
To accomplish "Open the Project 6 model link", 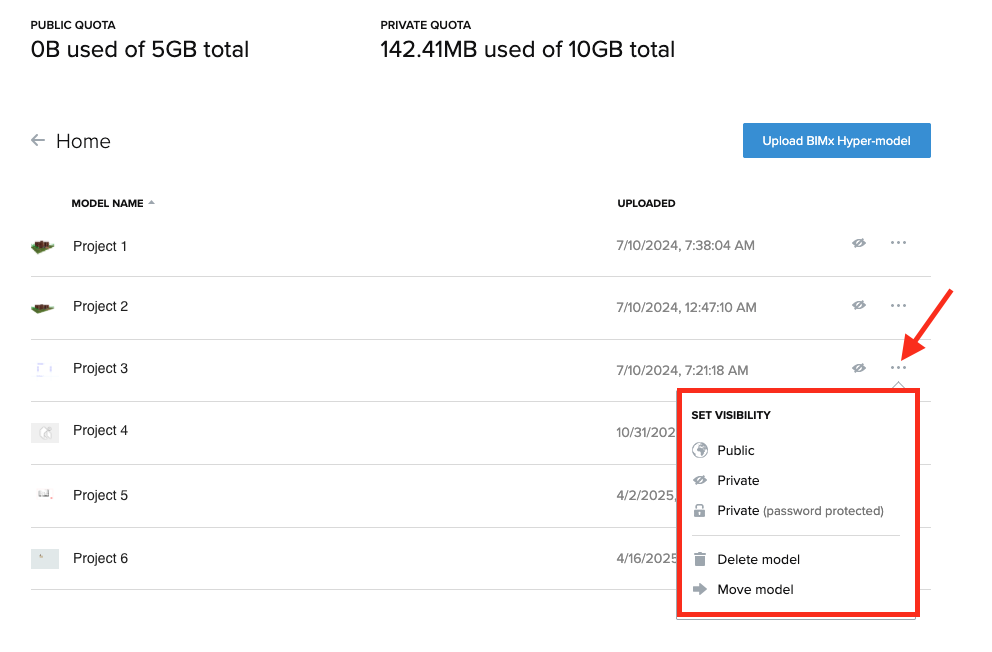I will pos(100,558).
